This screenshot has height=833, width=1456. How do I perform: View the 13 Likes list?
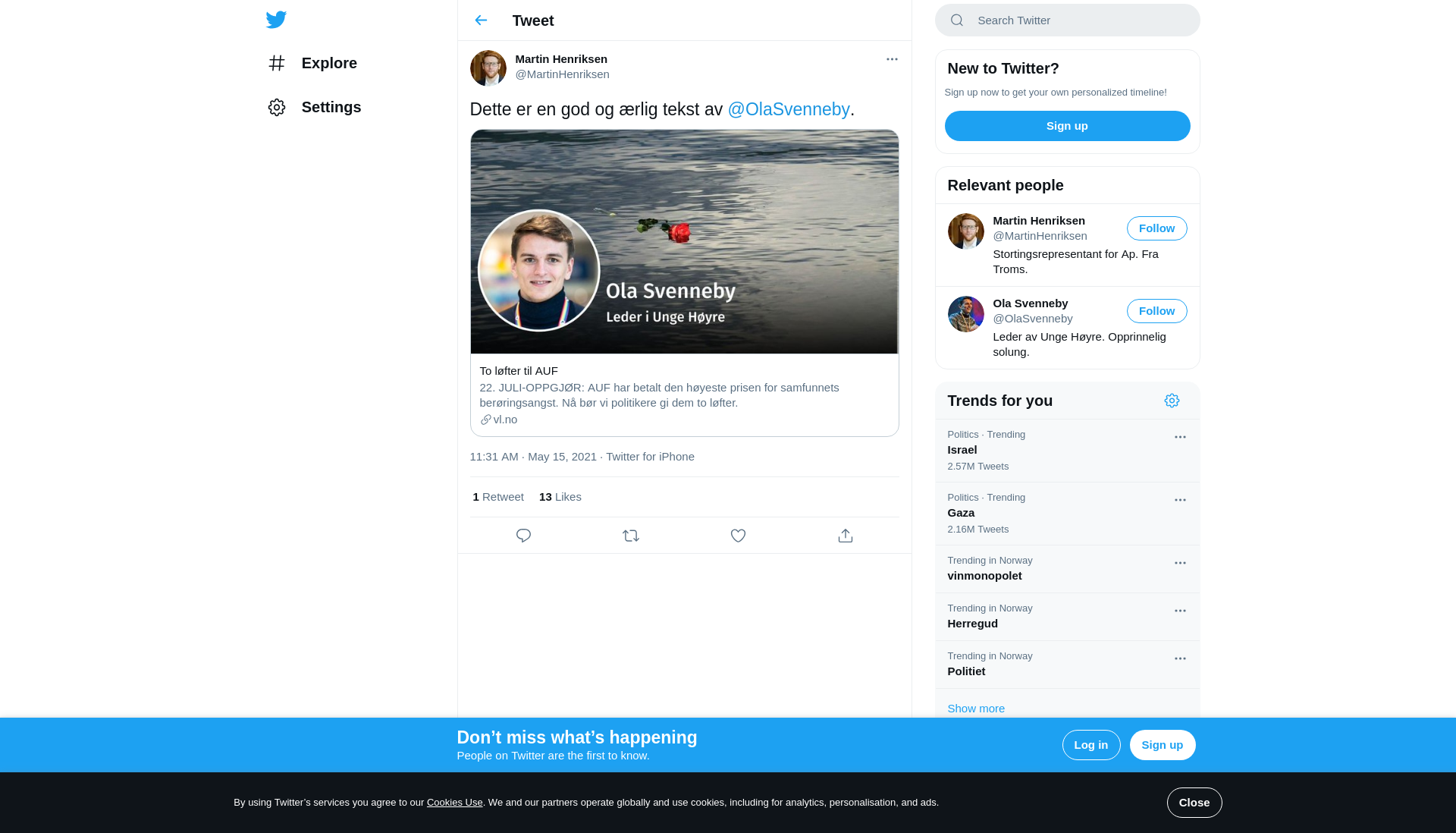(x=560, y=497)
